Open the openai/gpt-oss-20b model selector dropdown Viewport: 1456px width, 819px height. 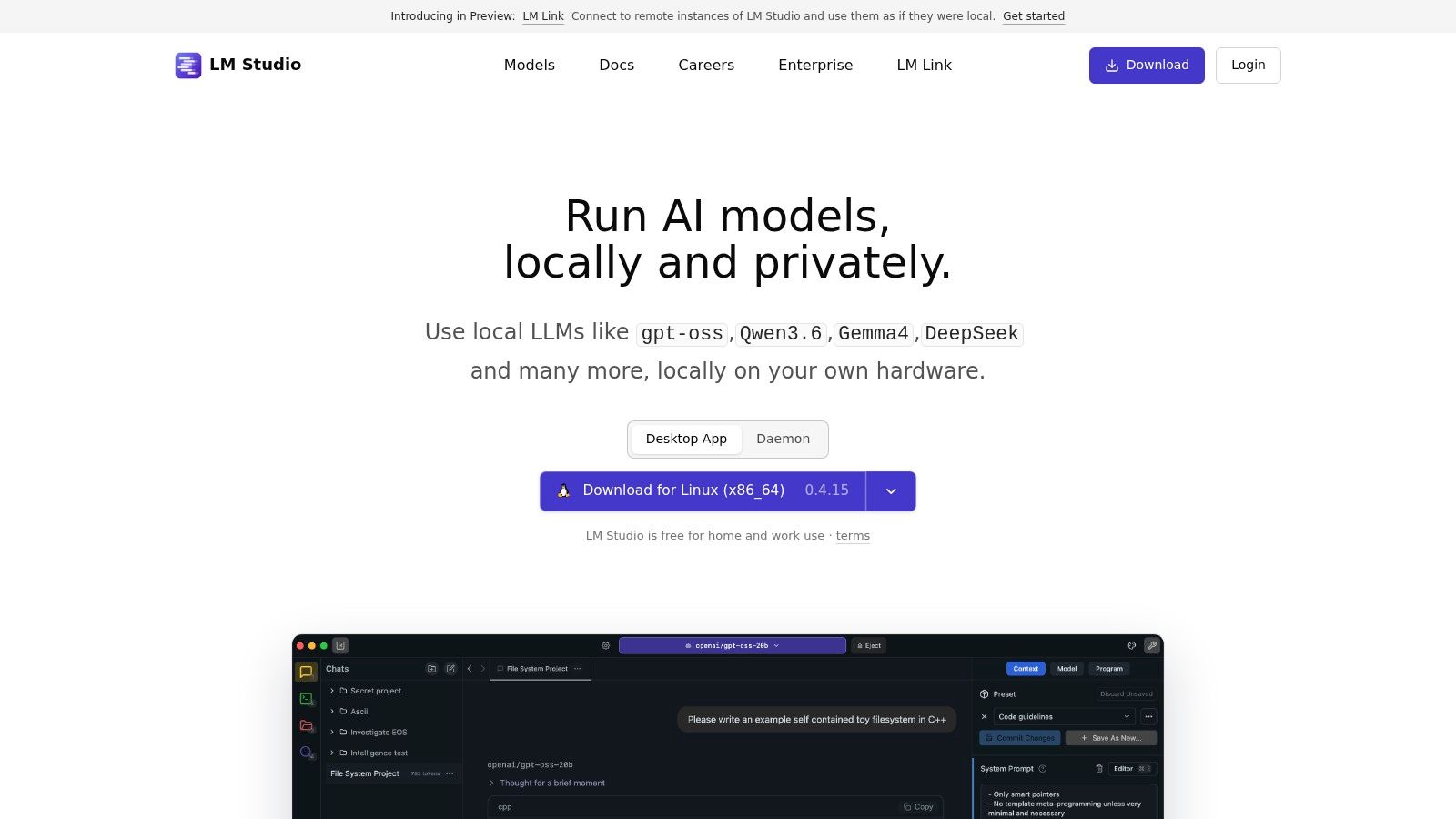click(733, 646)
